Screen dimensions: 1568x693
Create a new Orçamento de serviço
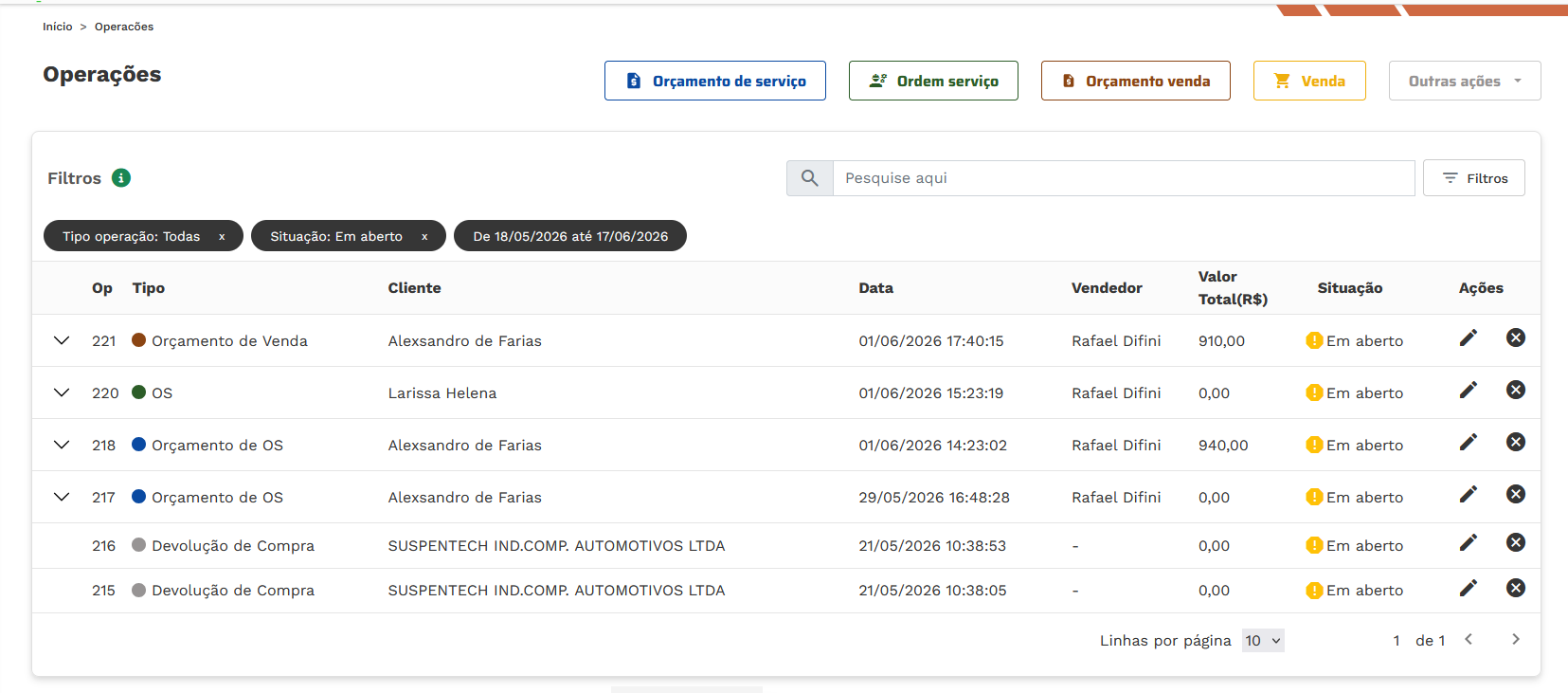click(715, 81)
